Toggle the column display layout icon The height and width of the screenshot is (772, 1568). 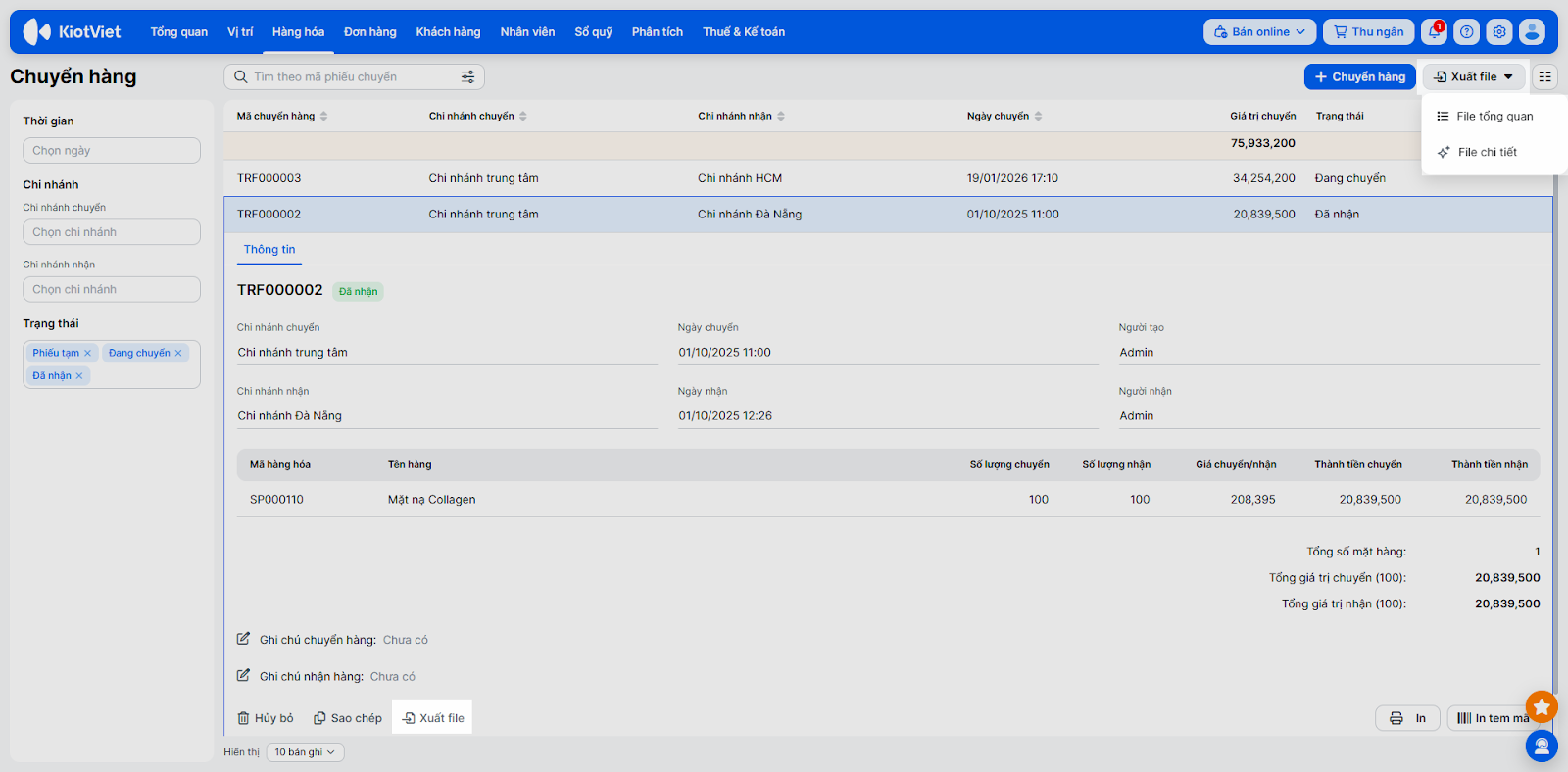(x=1544, y=77)
